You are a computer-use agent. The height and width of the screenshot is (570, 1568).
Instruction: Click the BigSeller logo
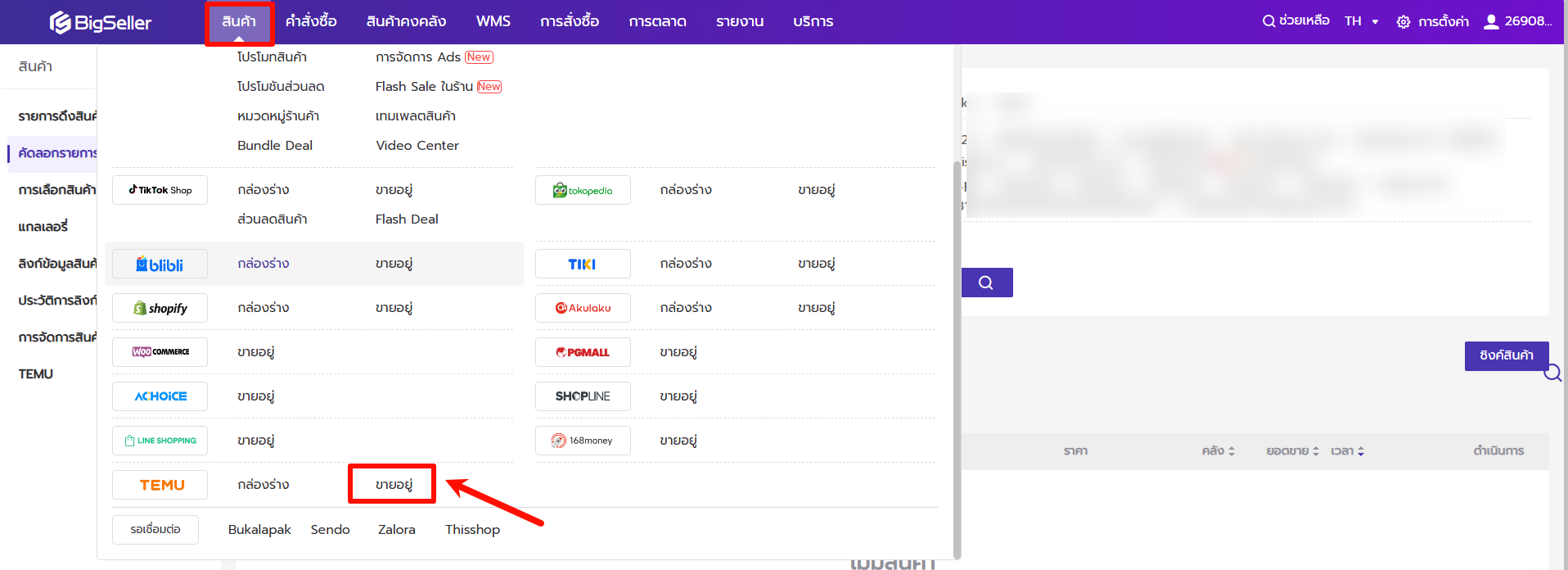pyautogui.click(x=101, y=22)
